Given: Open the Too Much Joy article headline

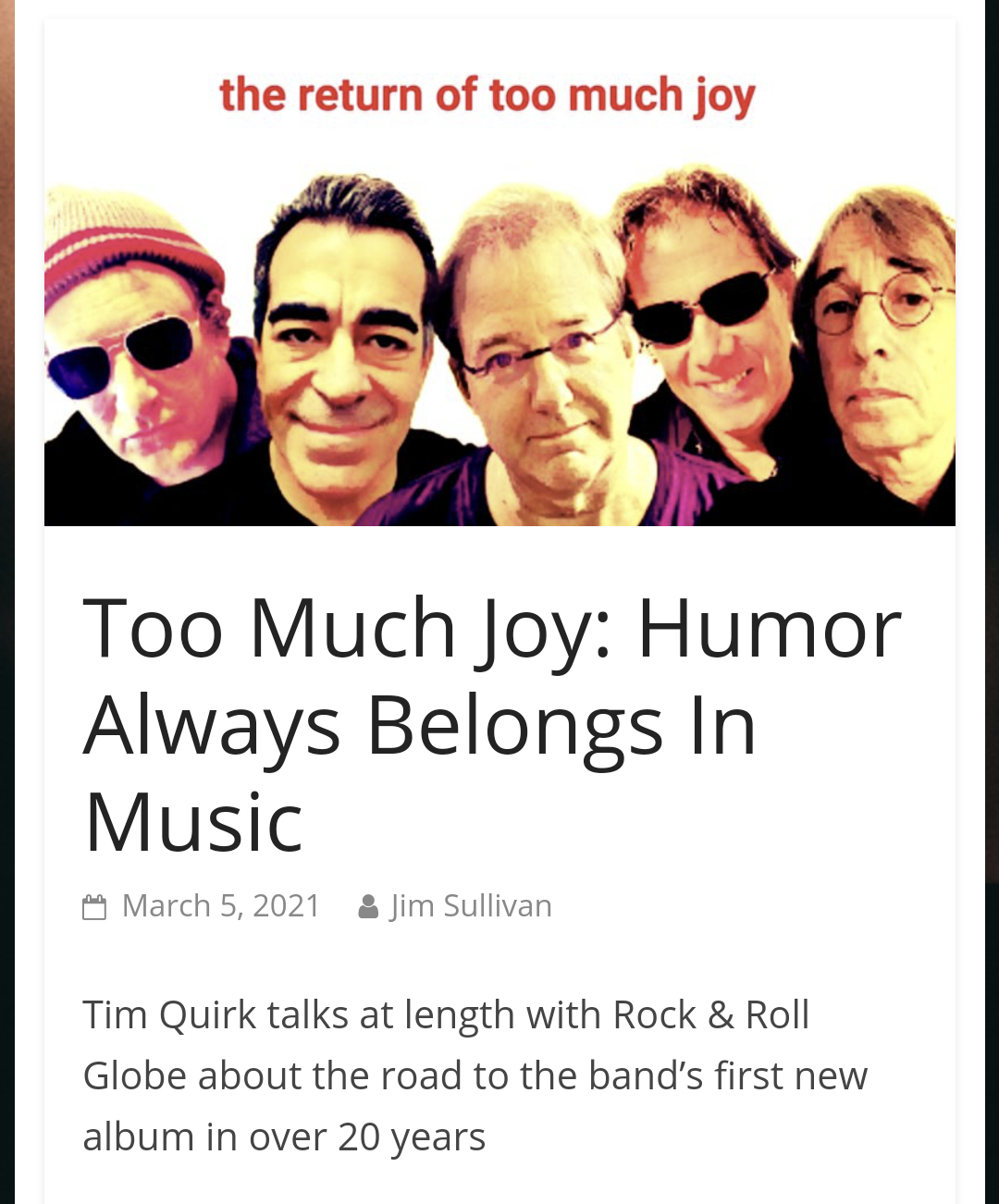Looking at the screenshot, I should [x=491, y=724].
